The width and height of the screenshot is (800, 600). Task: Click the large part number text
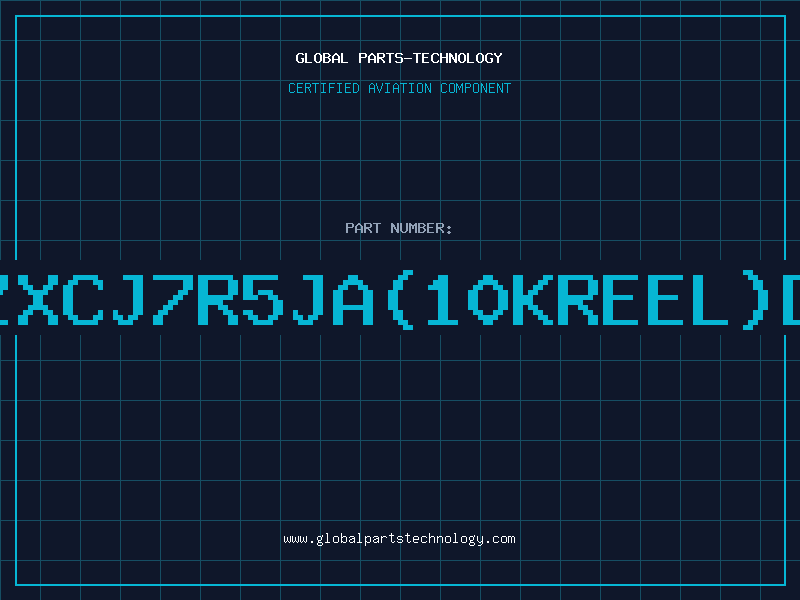400,300
